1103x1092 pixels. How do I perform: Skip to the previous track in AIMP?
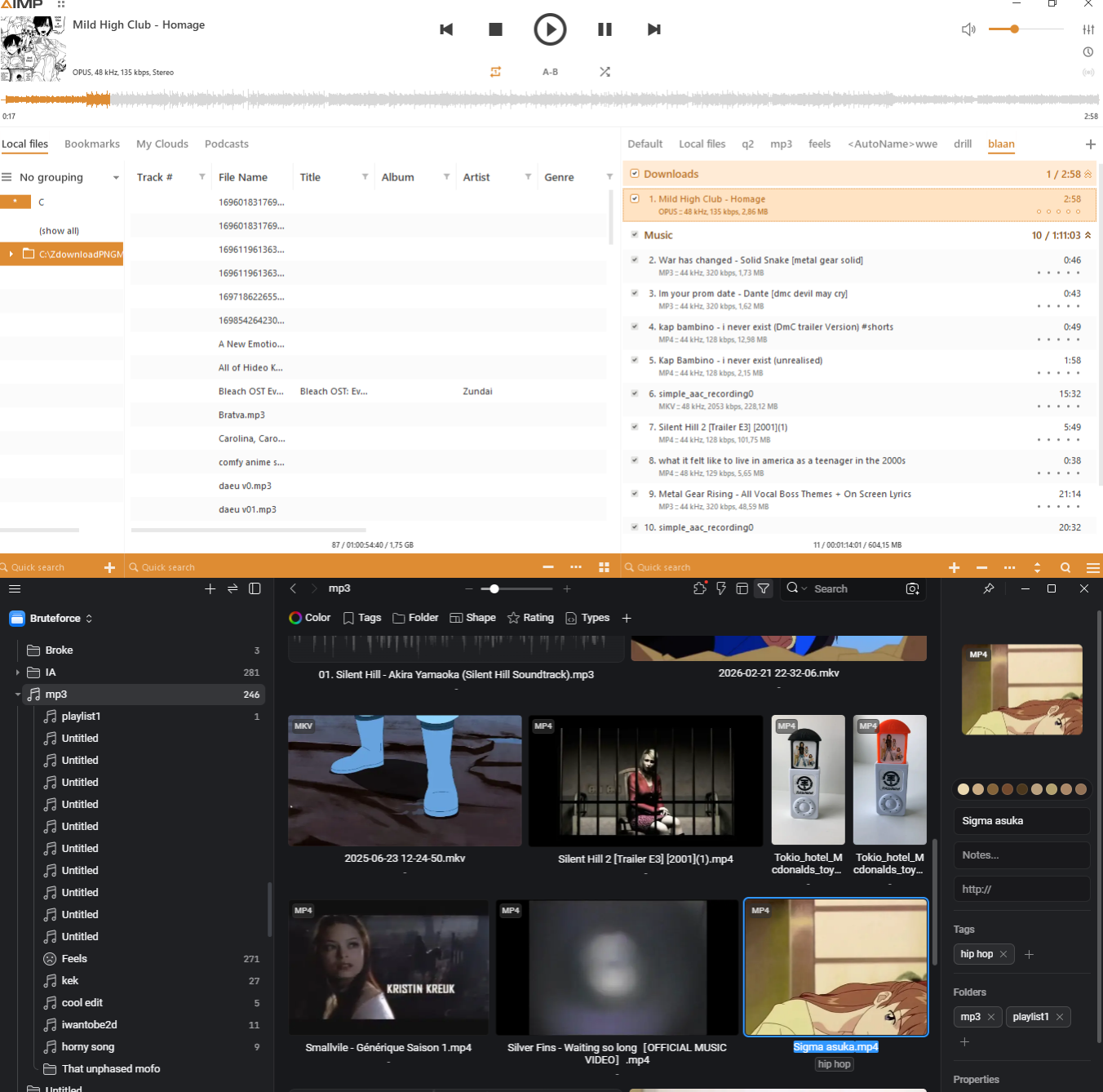pyautogui.click(x=446, y=29)
